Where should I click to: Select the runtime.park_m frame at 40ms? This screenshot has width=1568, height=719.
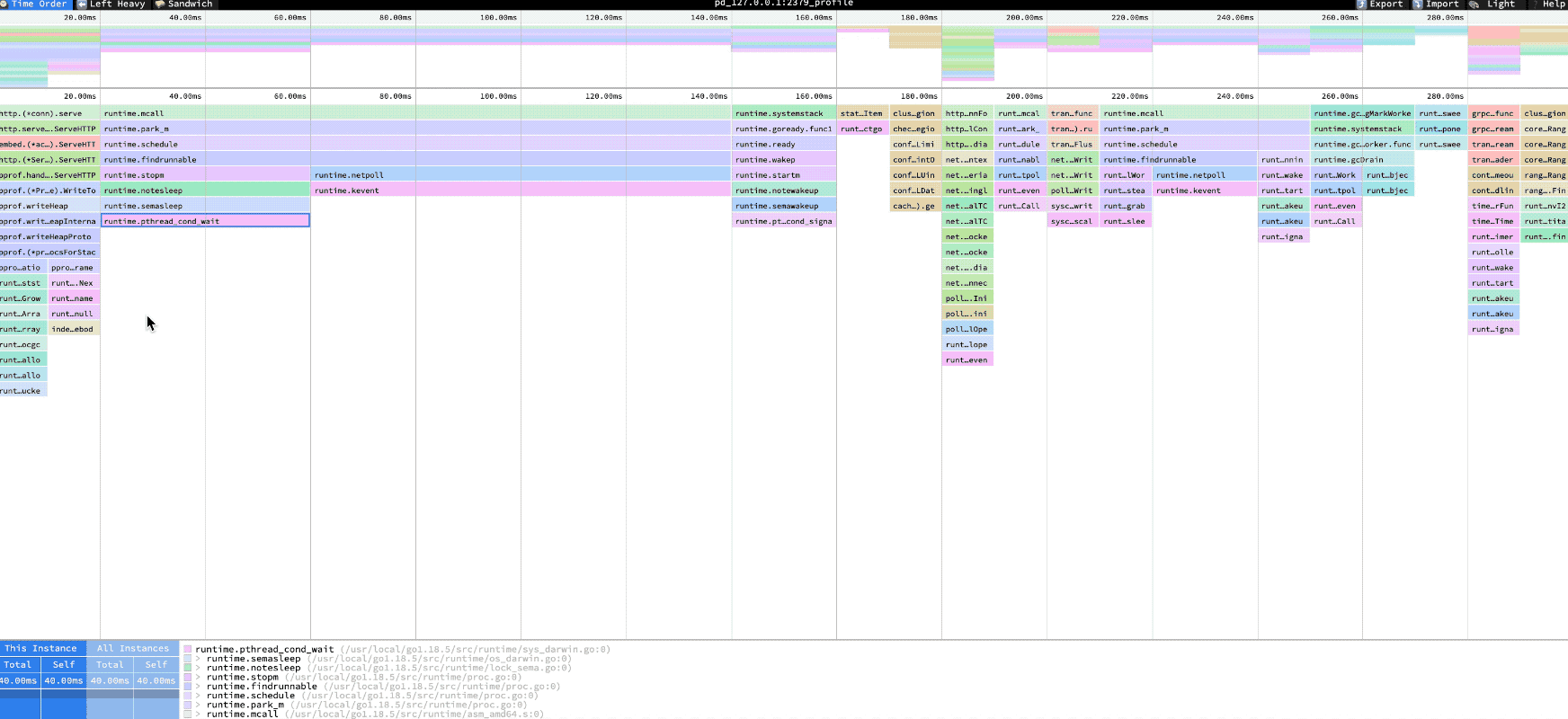click(x=416, y=129)
